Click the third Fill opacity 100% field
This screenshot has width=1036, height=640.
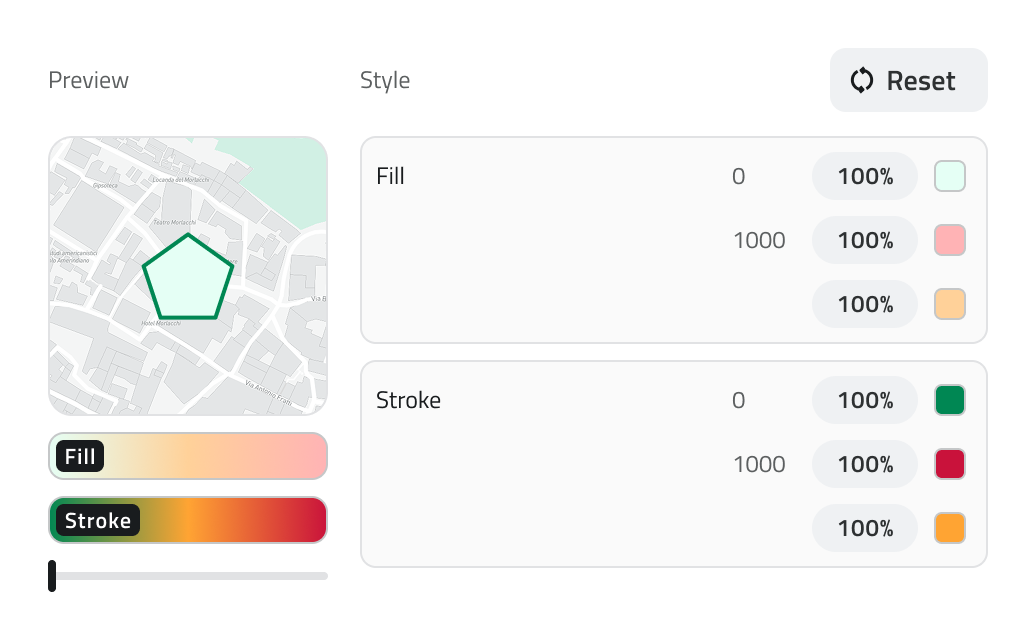pyautogui.click(x=865, y=304)
